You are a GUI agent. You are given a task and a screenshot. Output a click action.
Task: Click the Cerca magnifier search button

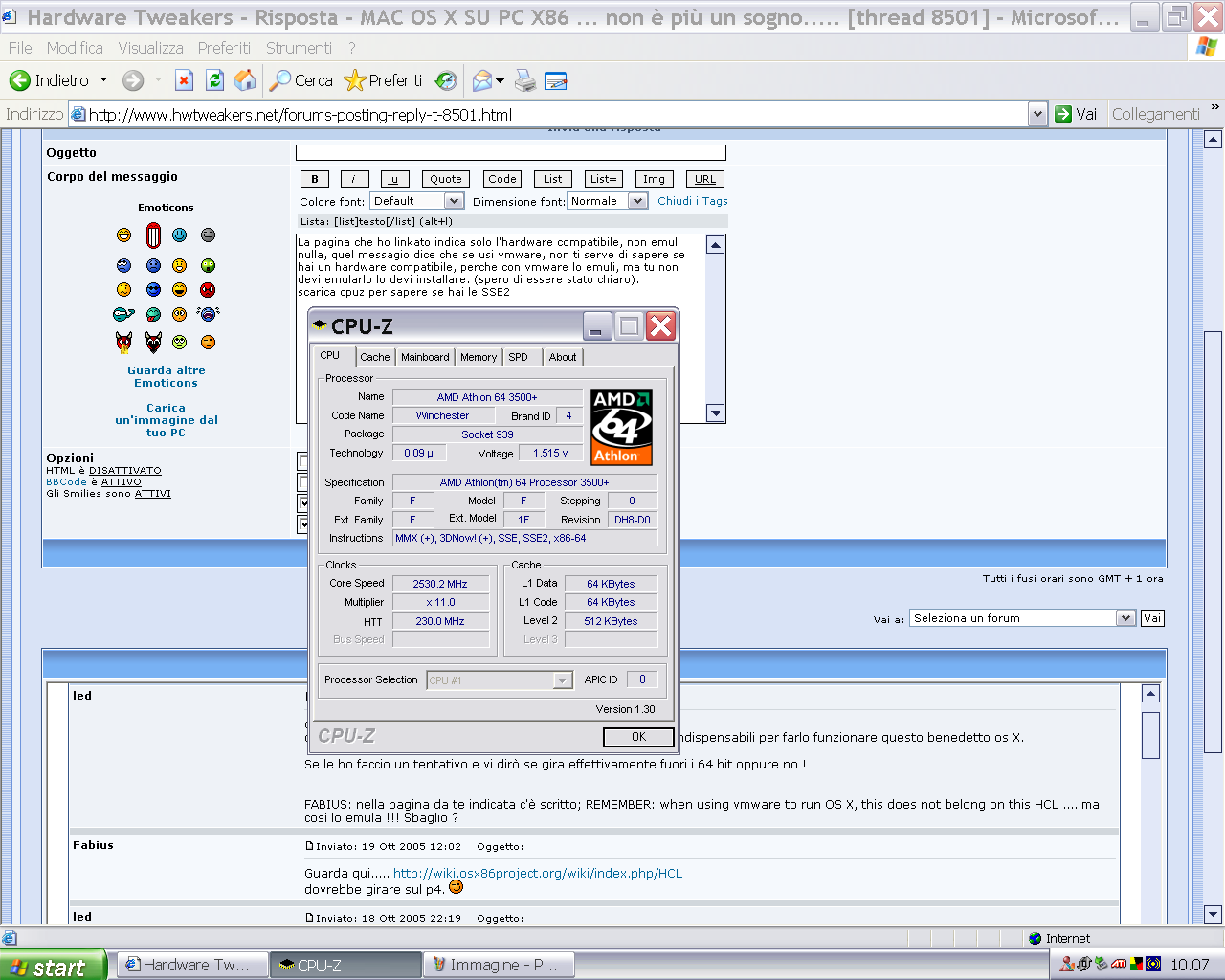pos(301,81)
